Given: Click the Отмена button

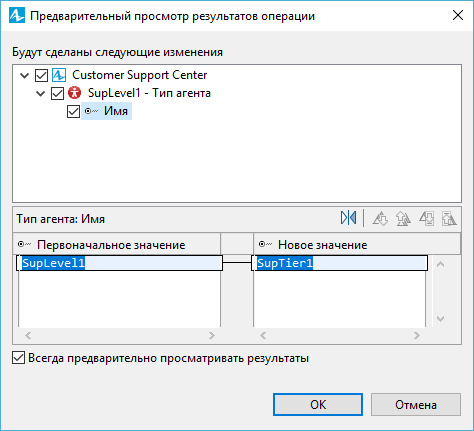Looking at the screenshot, I should pos(416,405).
